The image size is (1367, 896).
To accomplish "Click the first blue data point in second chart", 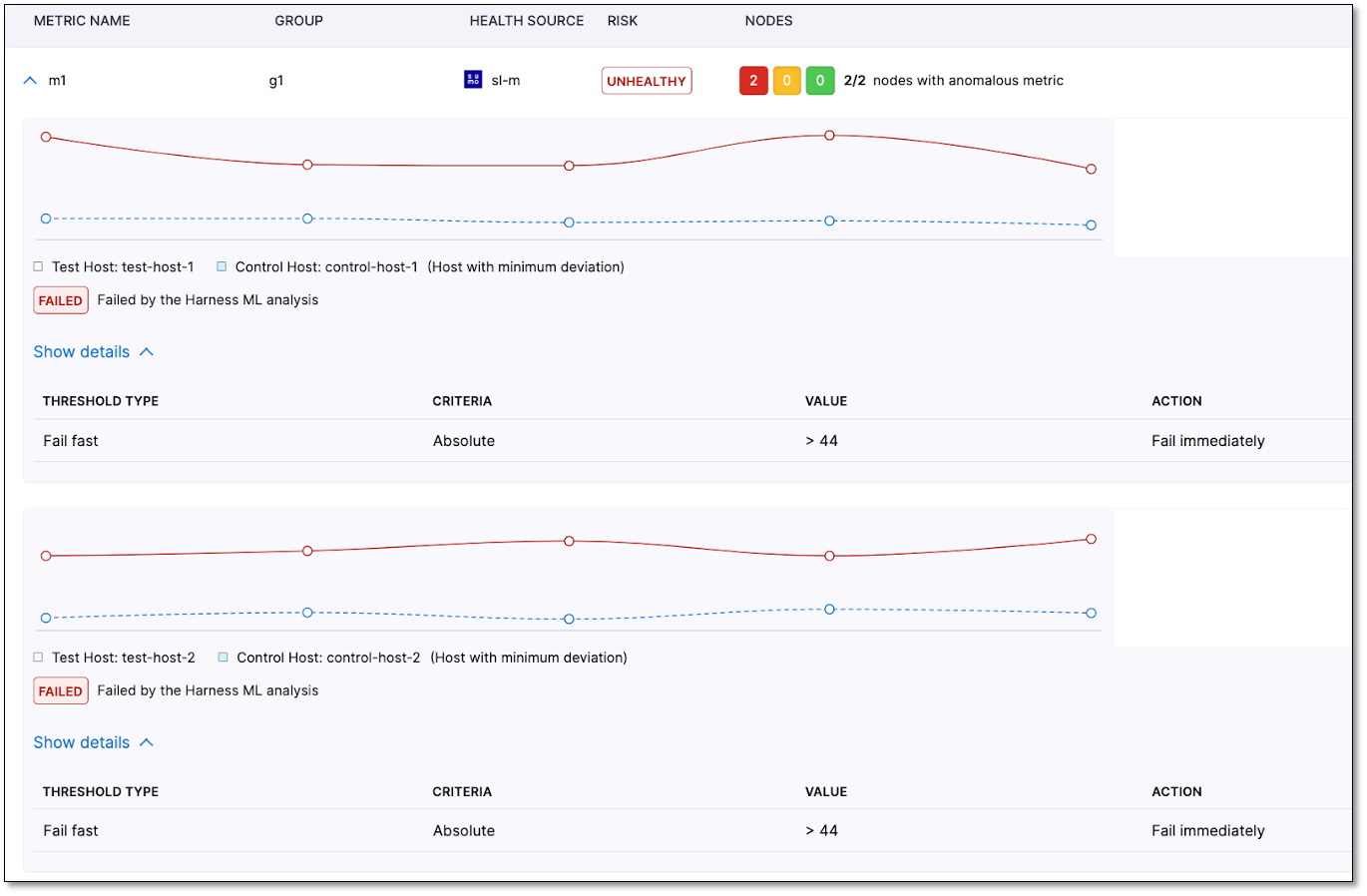I will pyautogui.click(x=46, y=619).
